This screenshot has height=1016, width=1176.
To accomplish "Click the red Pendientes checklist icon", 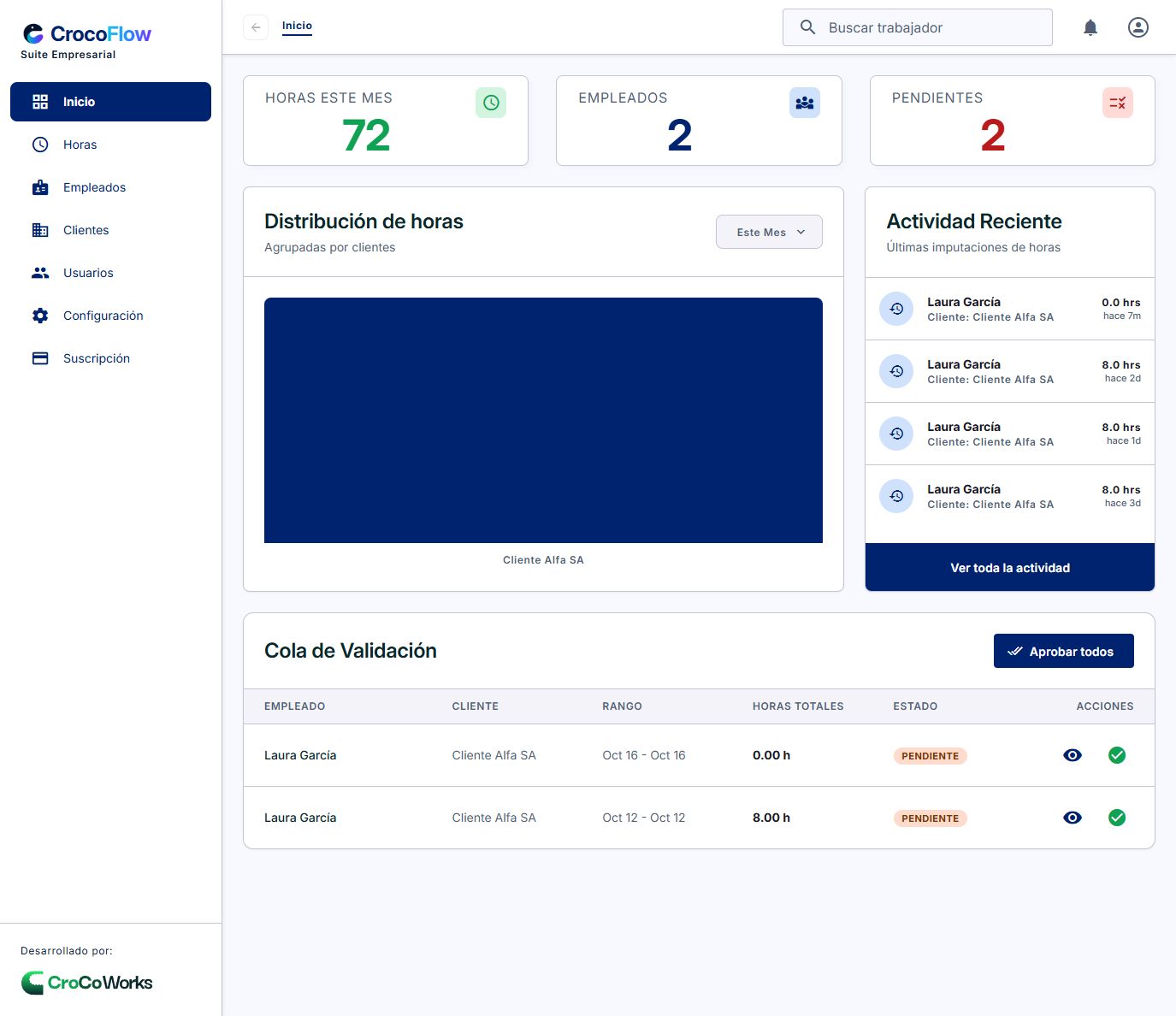I will tap(1118, 103).
